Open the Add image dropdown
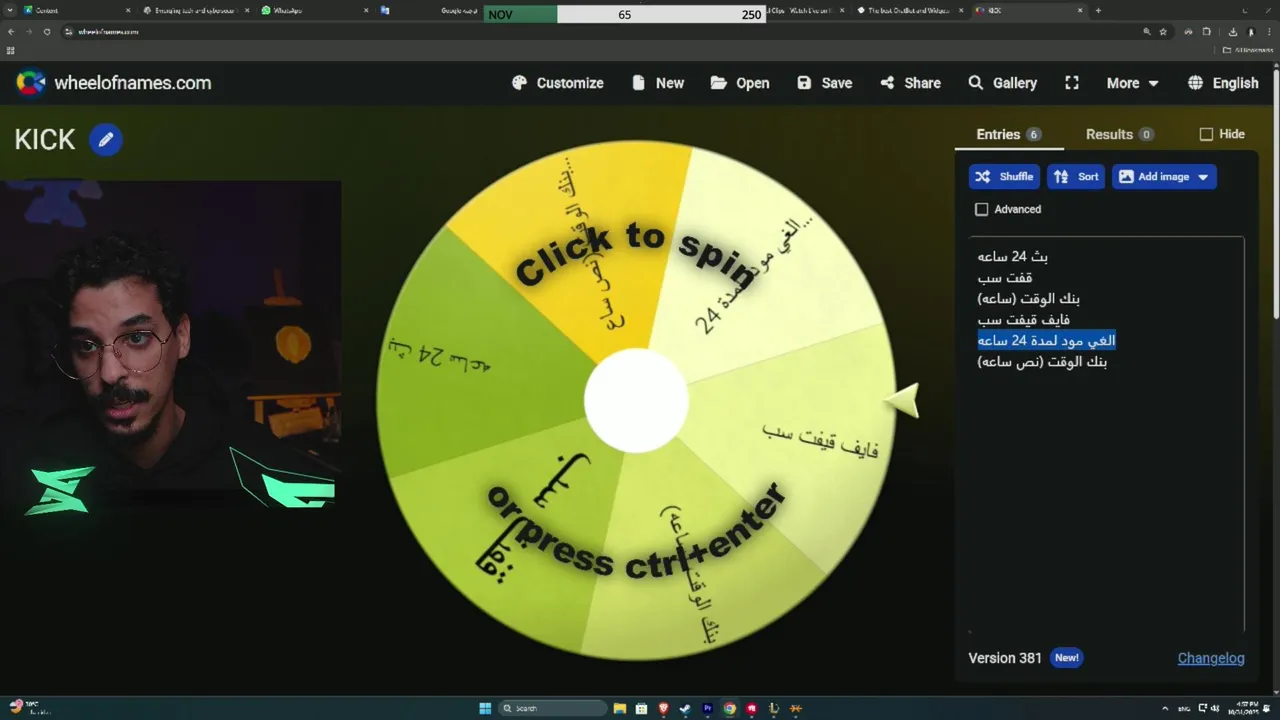Image resolution: width=1280 pixels, height=720 pixels. point(1164,177)
